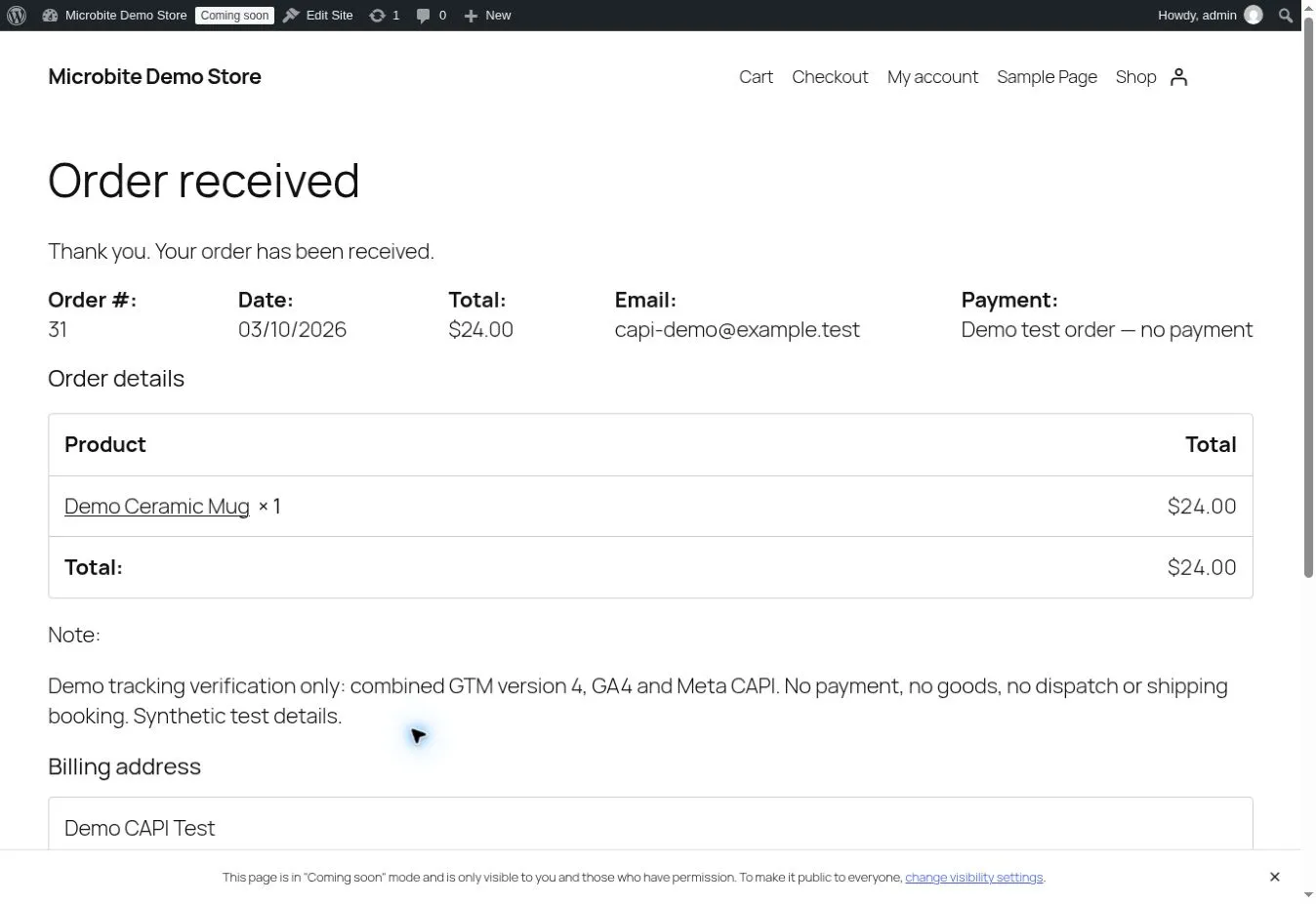Click the scrollbar down arrow
The height and width of the screenshot is (904, 1316).
1308,895
